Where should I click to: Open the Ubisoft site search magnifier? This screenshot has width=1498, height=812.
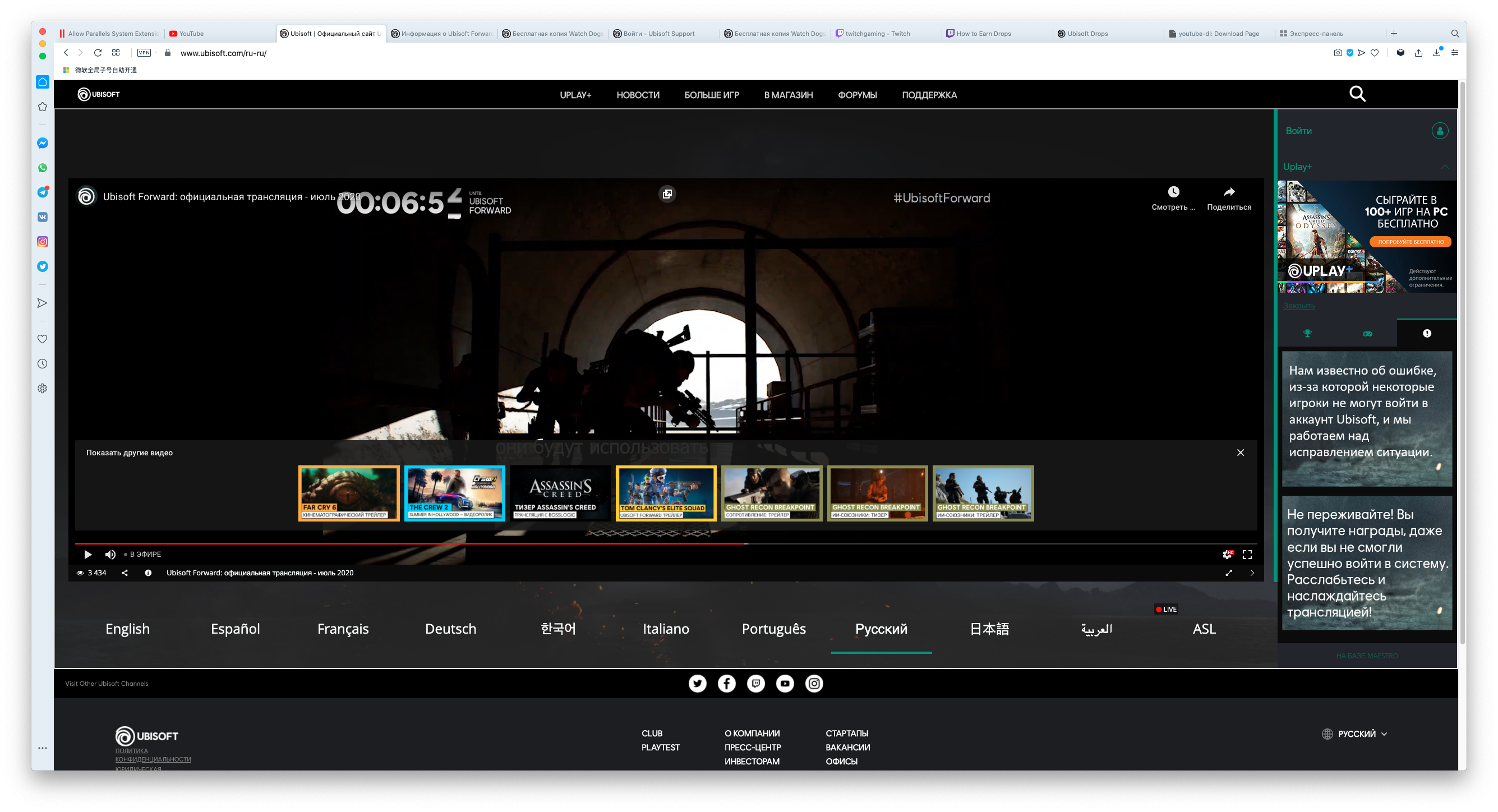(1357, 94)
